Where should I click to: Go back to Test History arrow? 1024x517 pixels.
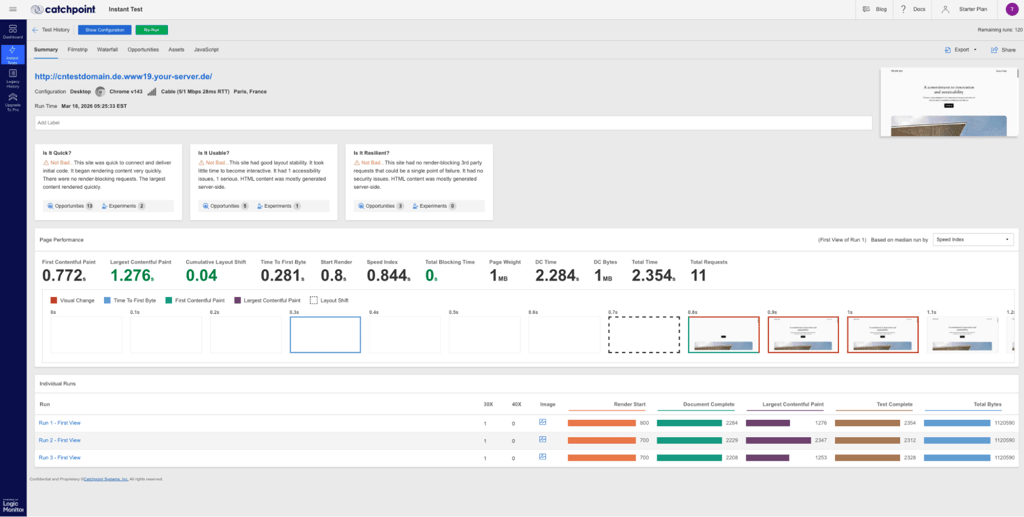pyautogui.click(x=35, y=30)
